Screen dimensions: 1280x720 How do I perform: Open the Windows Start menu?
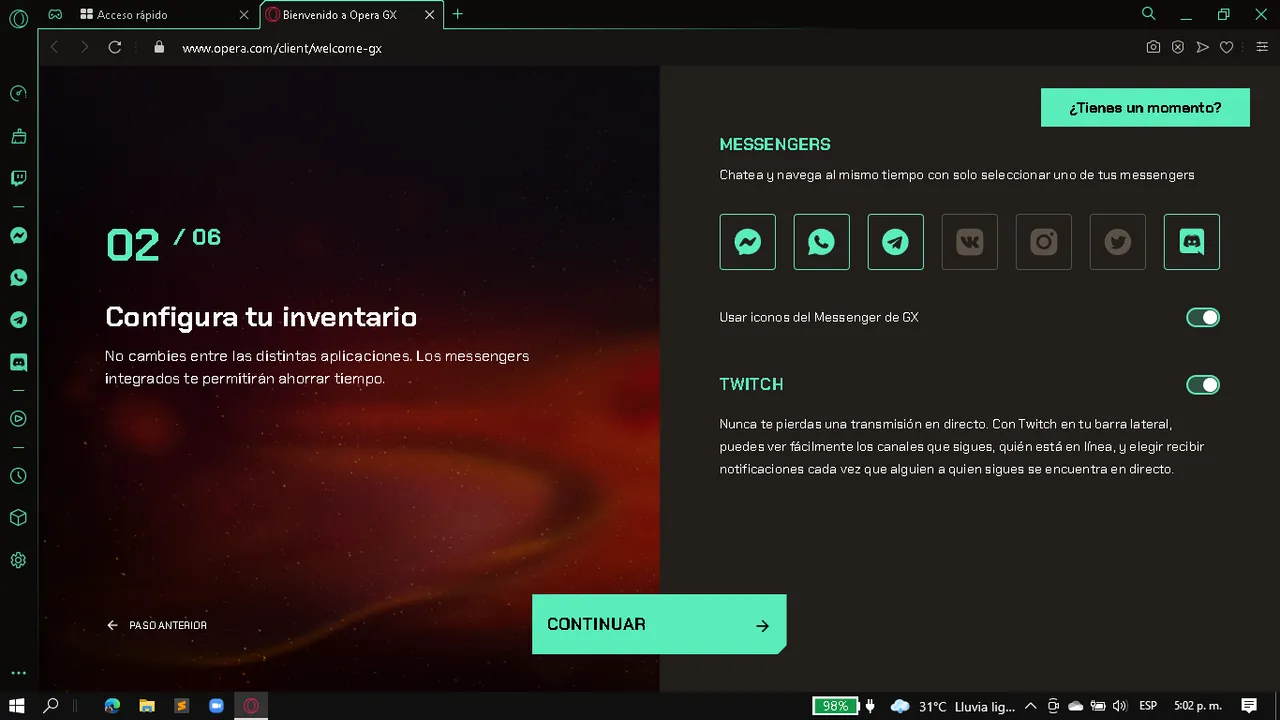[17, 705]
